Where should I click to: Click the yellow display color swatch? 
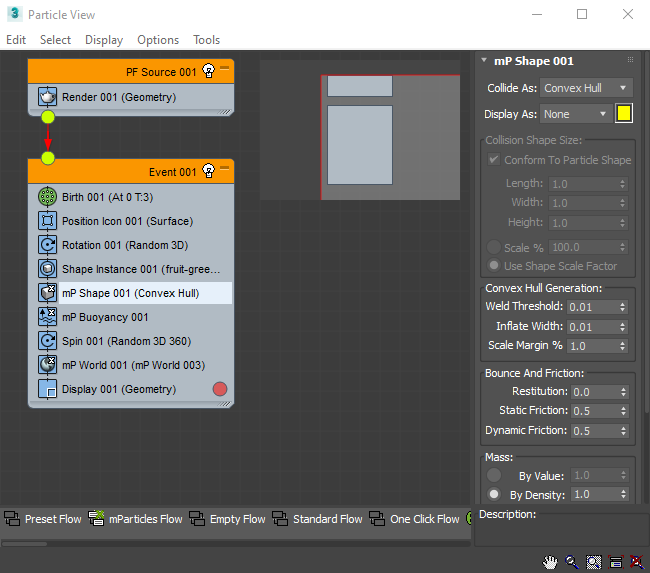tap(624, 114)
